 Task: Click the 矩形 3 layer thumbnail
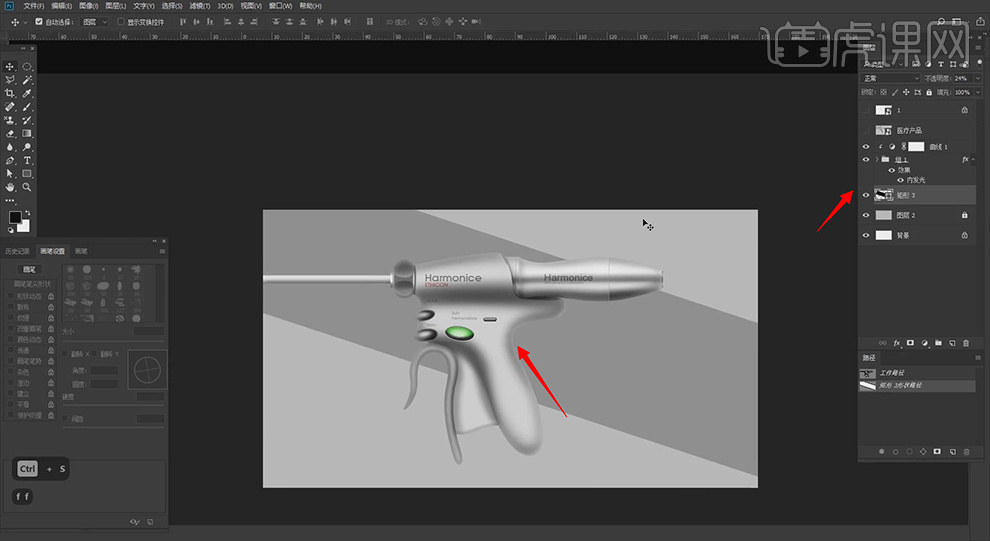point(883,195)
